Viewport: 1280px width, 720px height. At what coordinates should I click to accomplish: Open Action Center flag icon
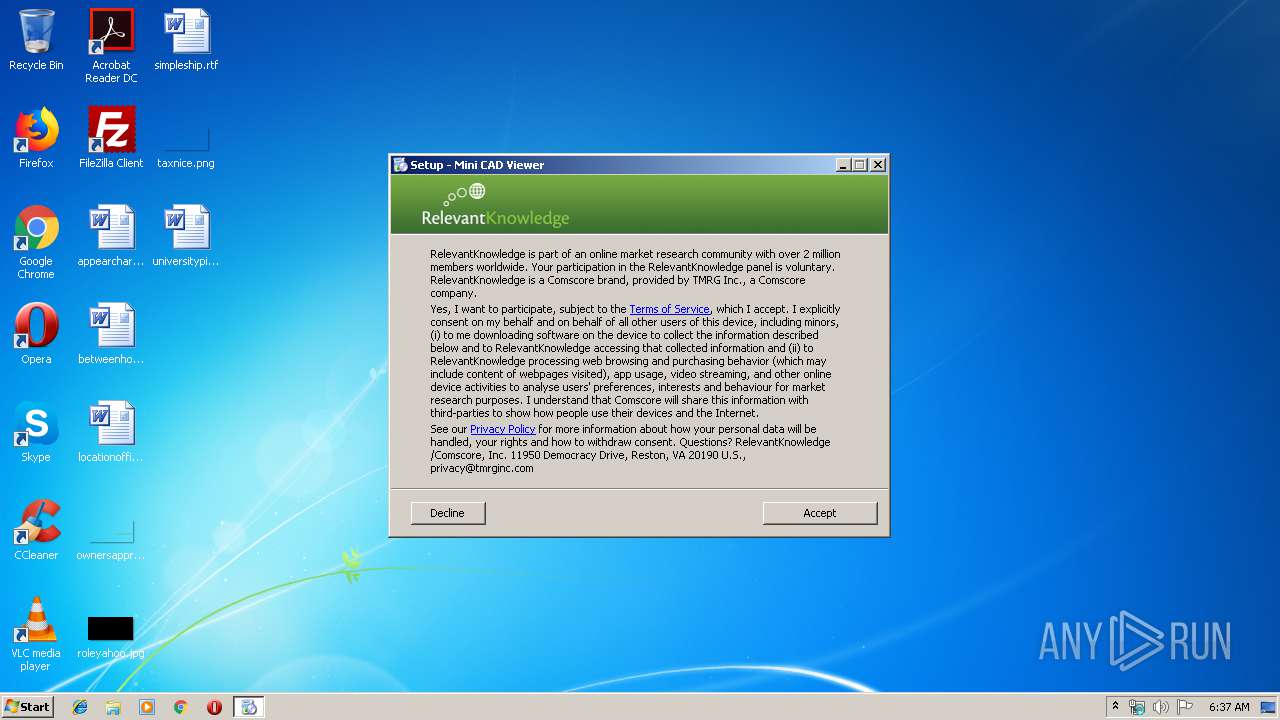pyautogui.click(x=1185, y=707)
